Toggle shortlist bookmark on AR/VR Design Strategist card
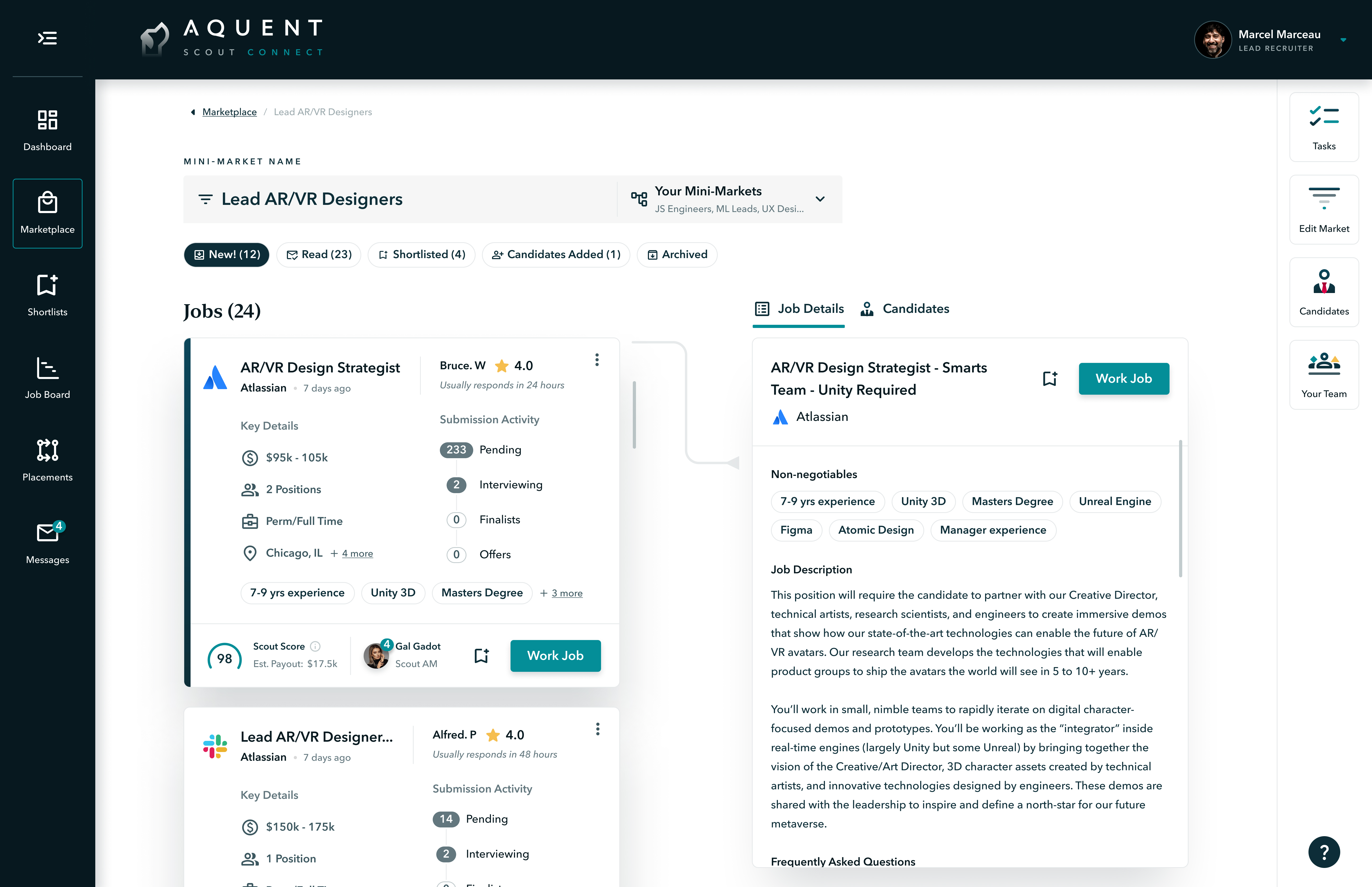 481,655
